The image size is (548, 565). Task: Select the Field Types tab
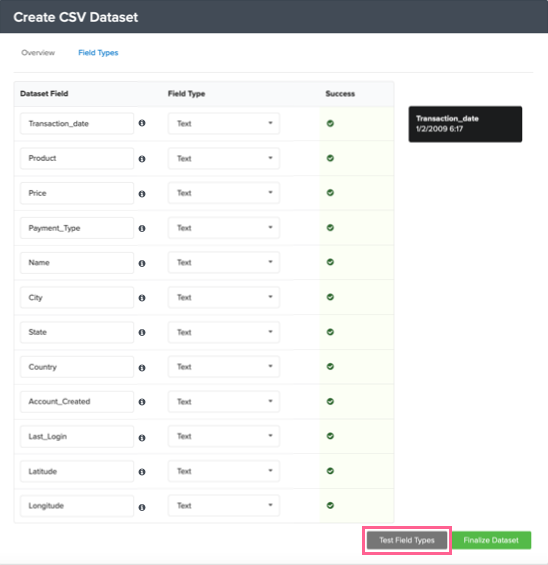98,53
